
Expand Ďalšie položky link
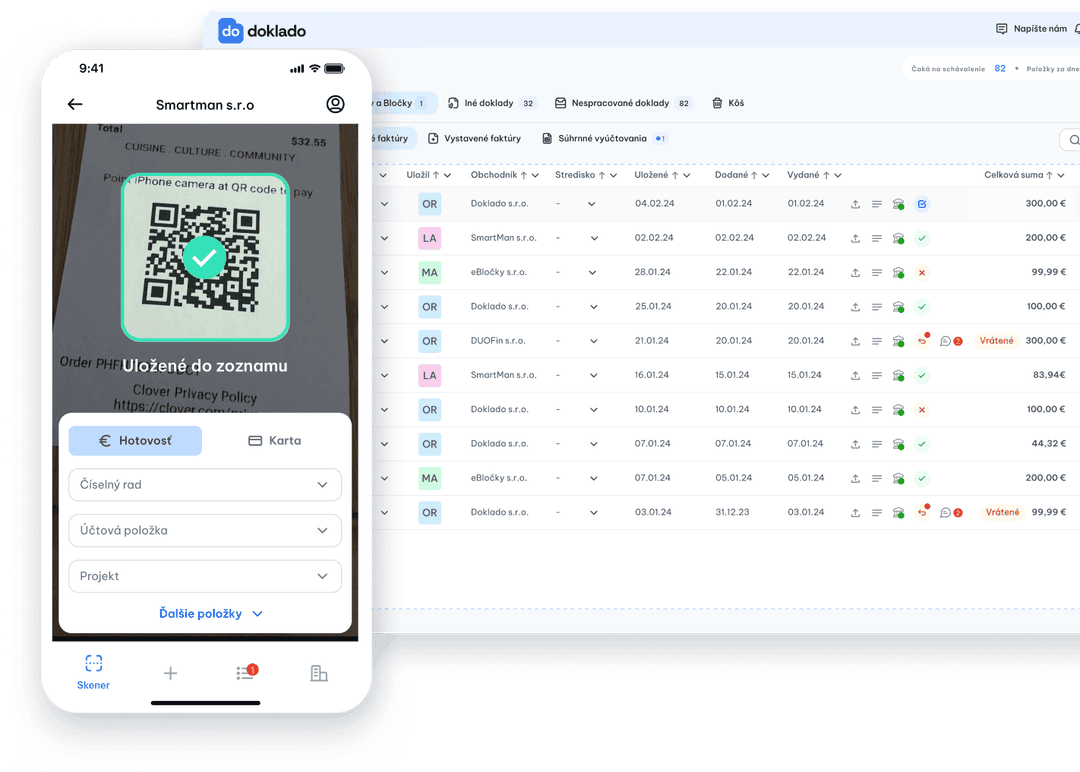(210, 614)
